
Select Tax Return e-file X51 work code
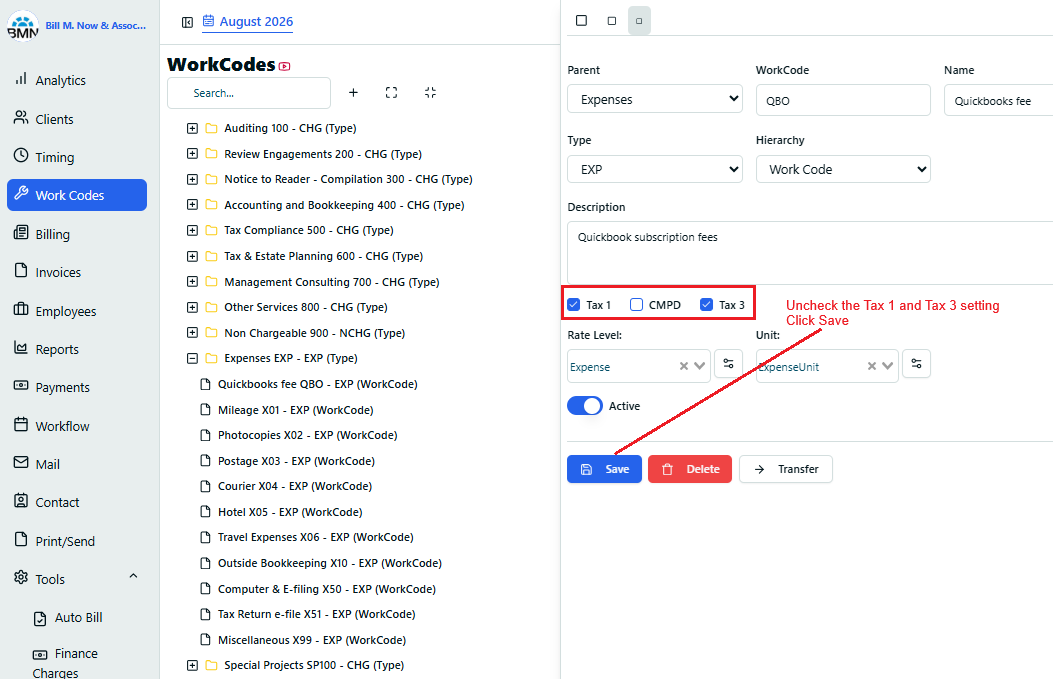point(316,614)
